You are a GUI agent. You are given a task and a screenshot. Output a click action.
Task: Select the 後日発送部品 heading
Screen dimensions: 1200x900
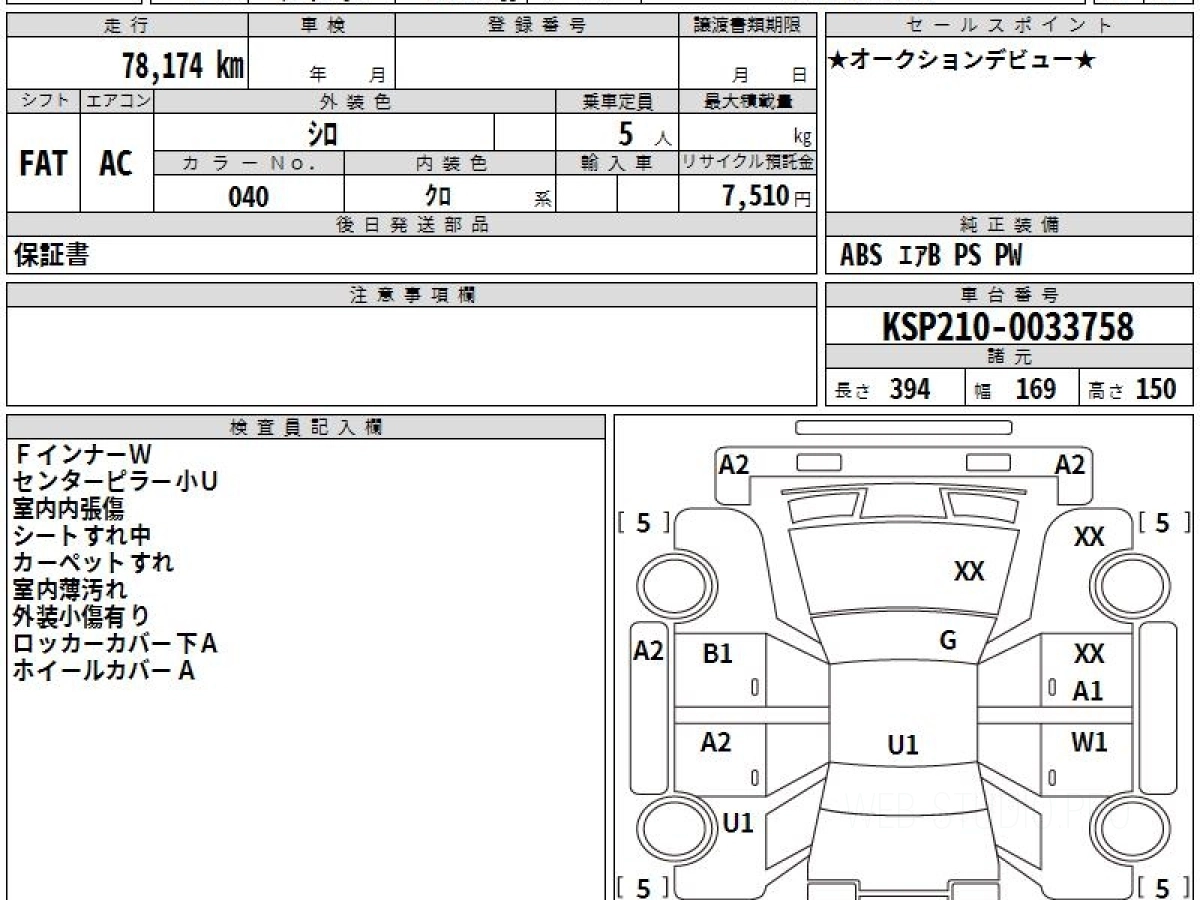(411, 225)
